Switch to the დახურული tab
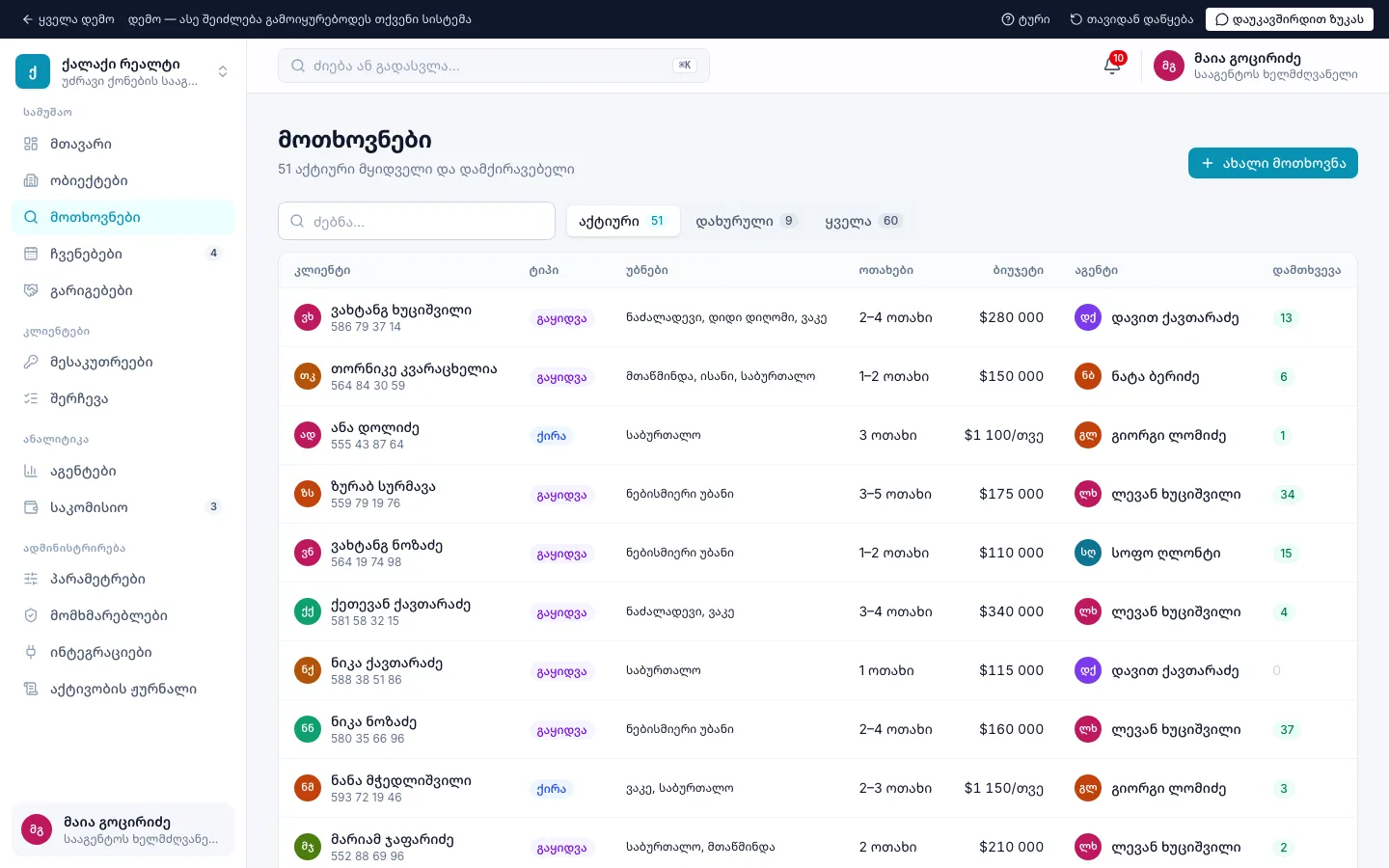Screen dimensions: 1389x868 [746, 221]
